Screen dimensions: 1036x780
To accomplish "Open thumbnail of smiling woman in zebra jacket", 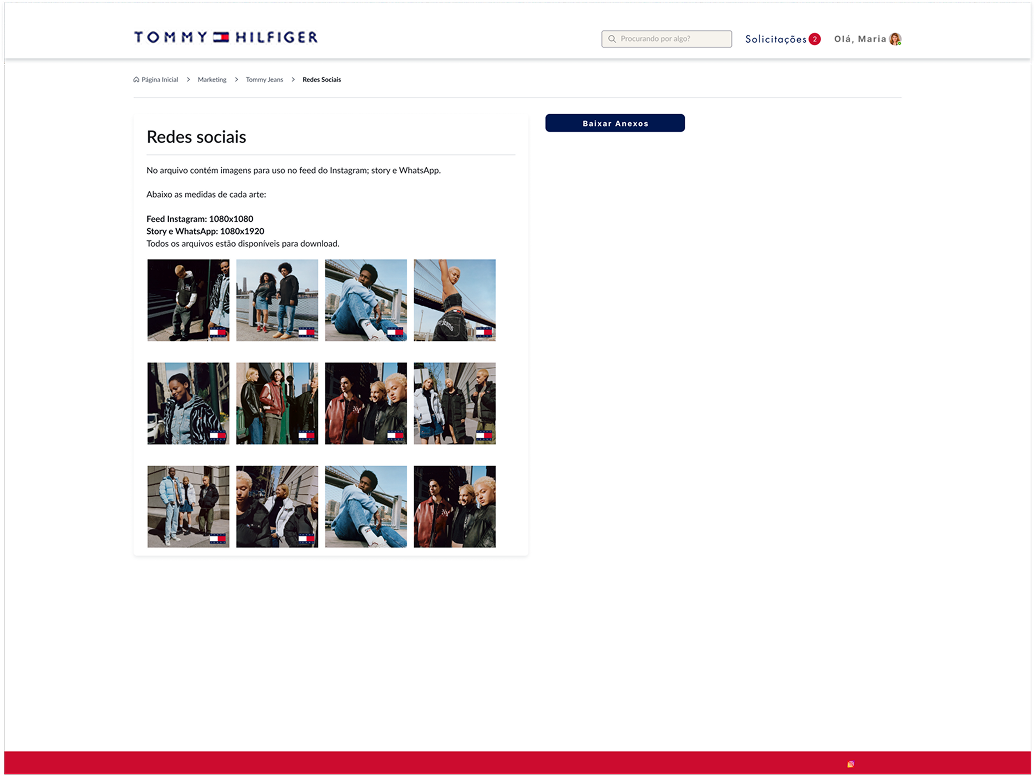I will pyautogui.click(x=188, y=403).
